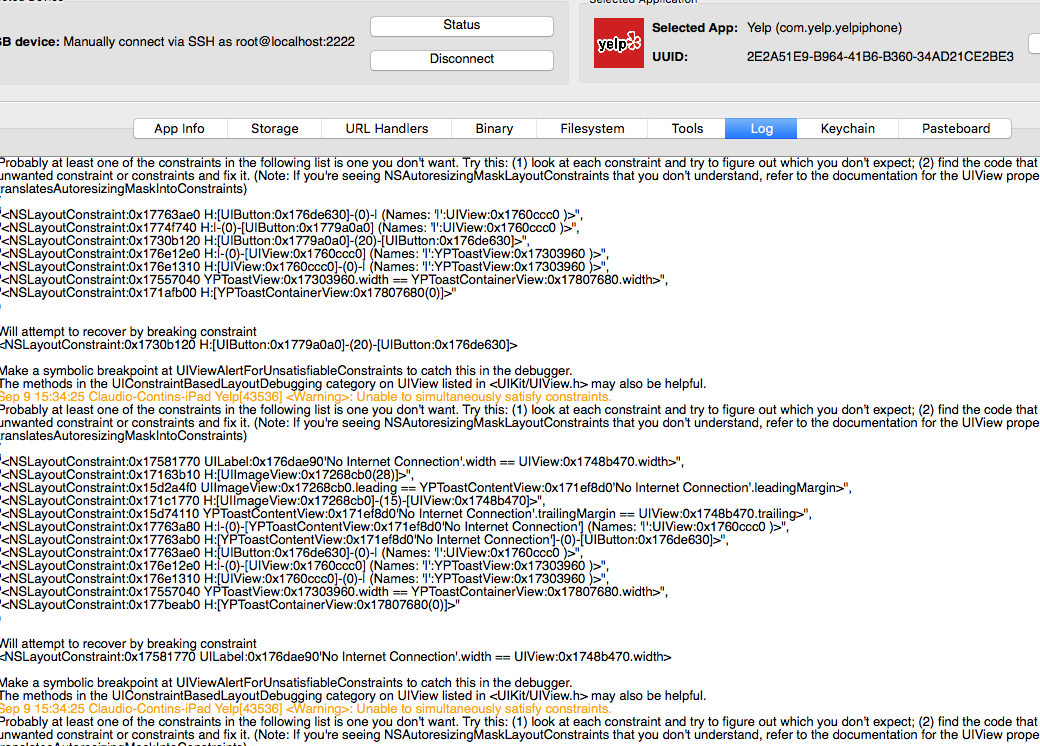Select the Log tab
This screenshot has width=1040, height=746.
pos(761,129)
